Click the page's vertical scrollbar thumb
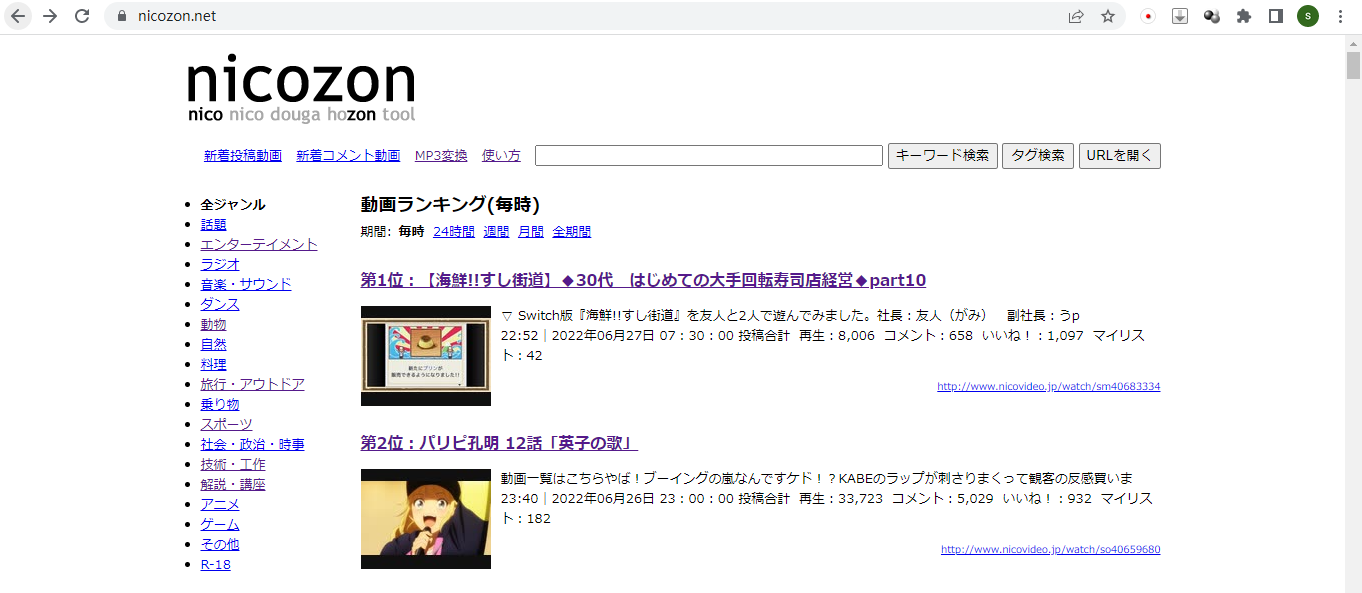This screenshot has width=1362, height=593. pyautogui.click(x=1353, y=66)
